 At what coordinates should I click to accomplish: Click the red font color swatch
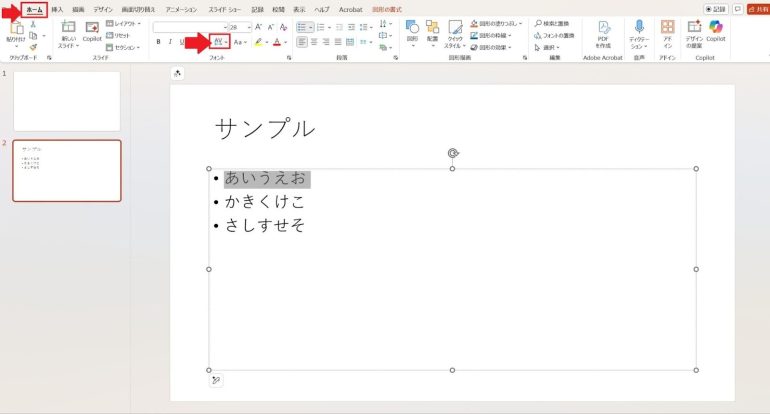277,42
